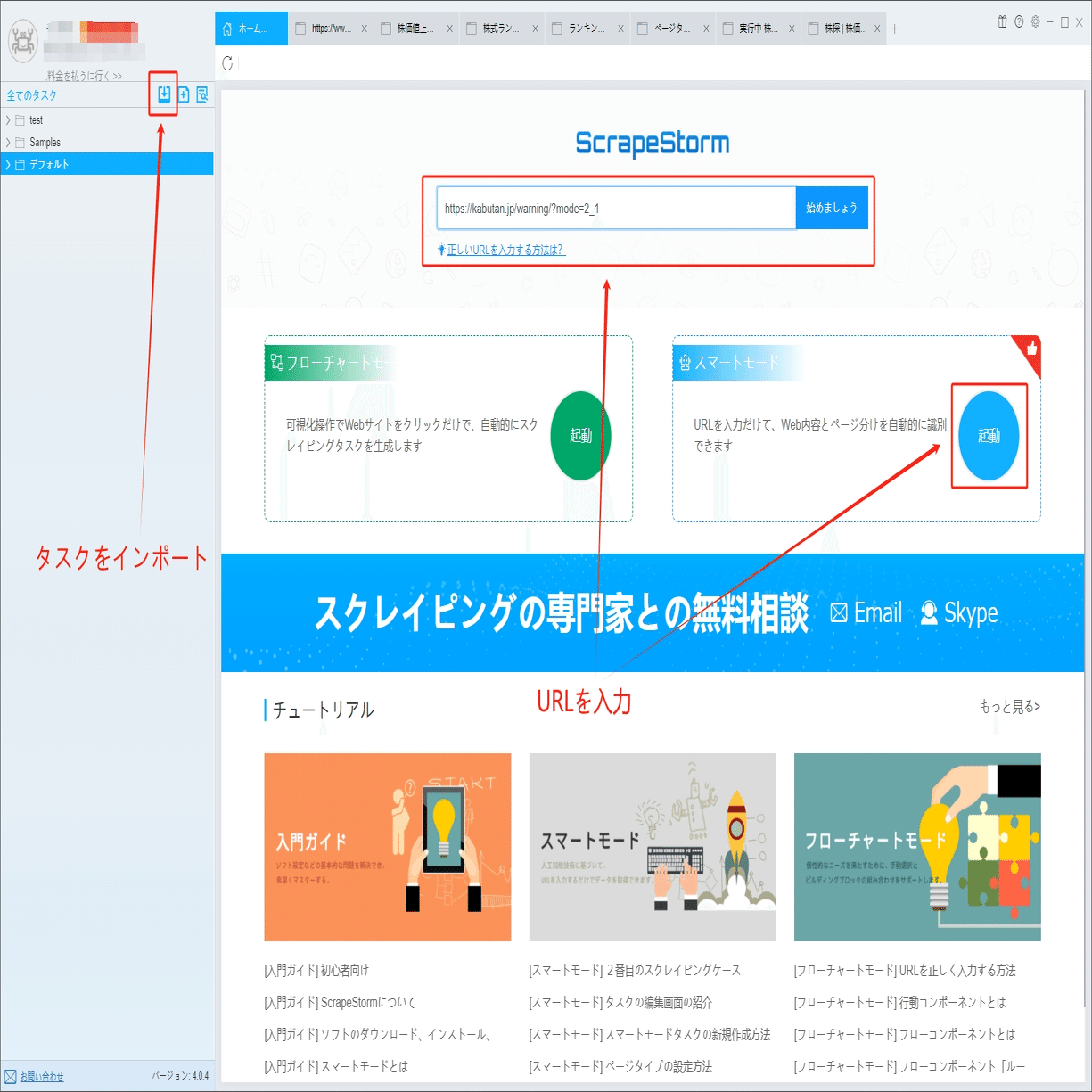
Task: Switch to the ホーム tab
Action: [251, 29]
